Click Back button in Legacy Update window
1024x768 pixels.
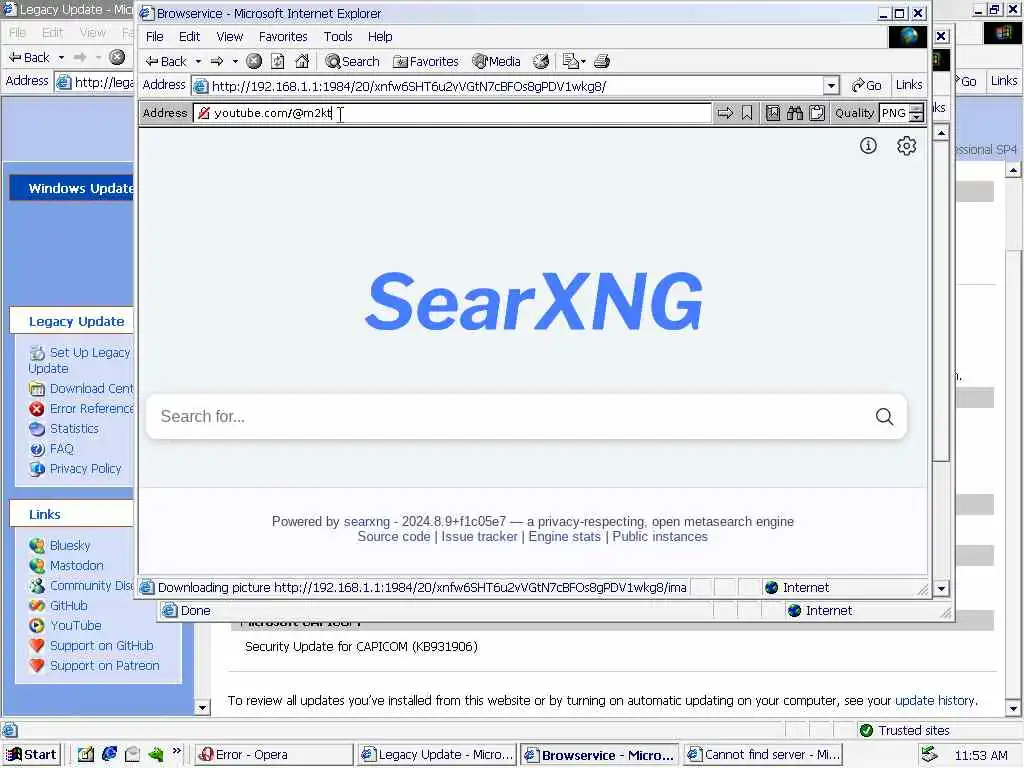[29, 57]
